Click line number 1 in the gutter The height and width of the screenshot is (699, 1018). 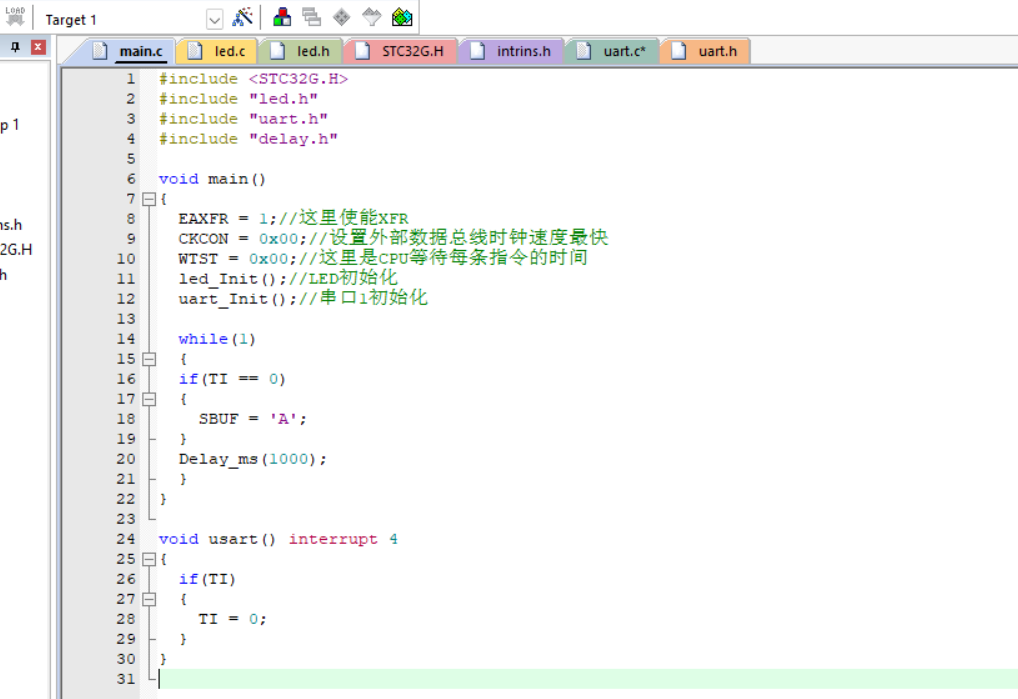coord(131,79)
